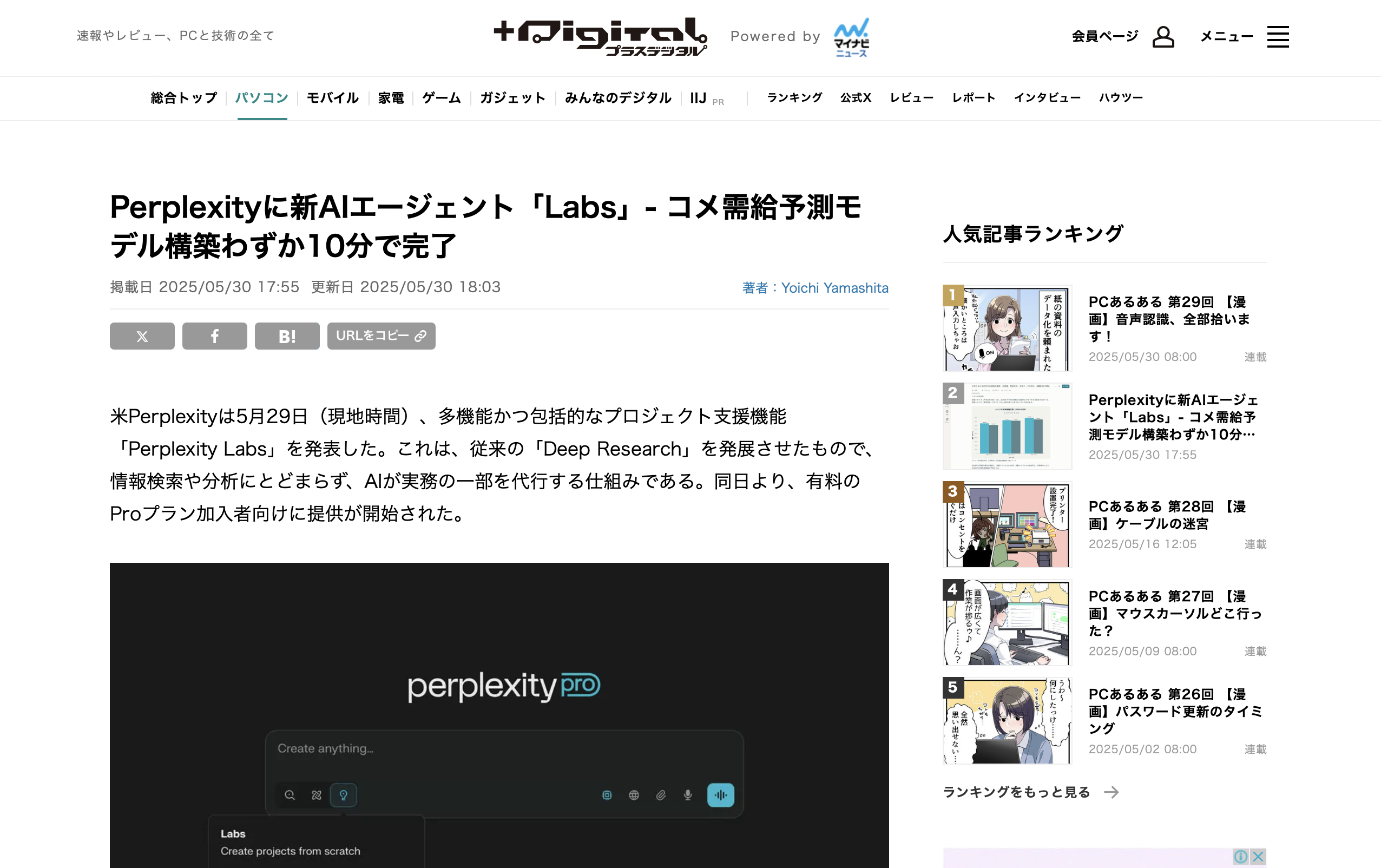The height and width of the screenshot is (868, 1381).
Task: Open author Yoichi Yamashita's page
Action: pos(815,287)
